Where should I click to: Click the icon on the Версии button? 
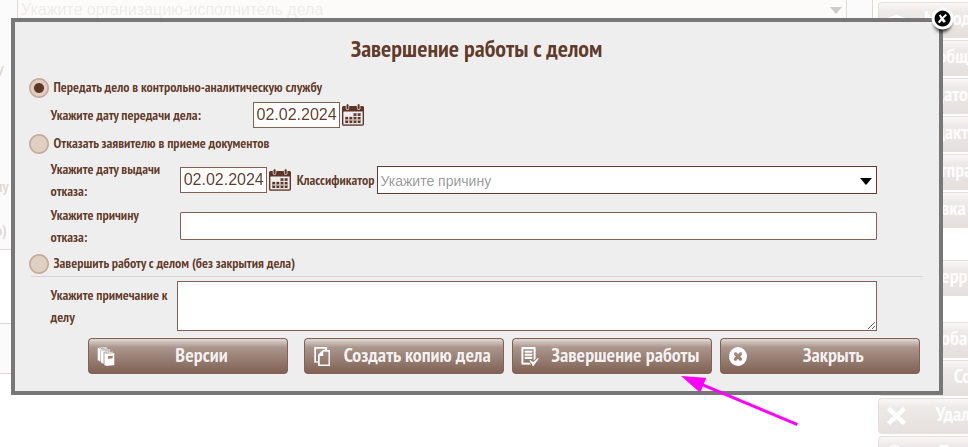(x=106, y=356)
